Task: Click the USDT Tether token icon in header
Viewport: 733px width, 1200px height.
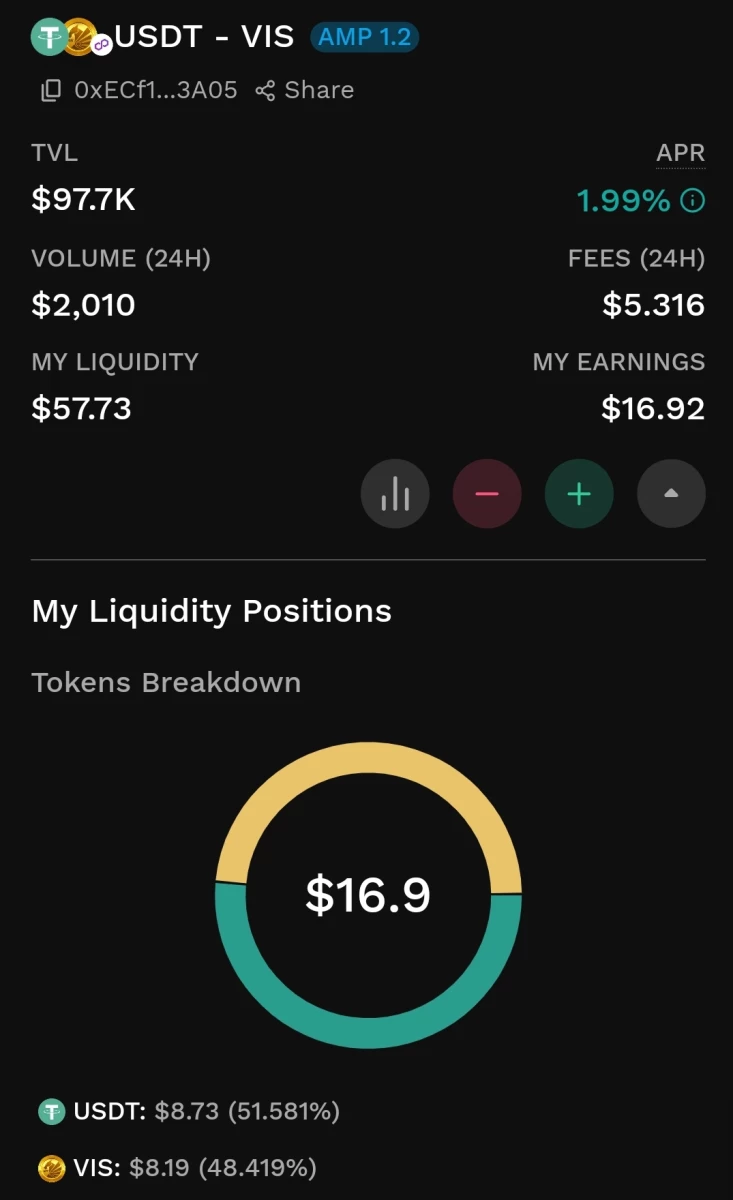Action: pyautogui.click(x=48, y=37)
